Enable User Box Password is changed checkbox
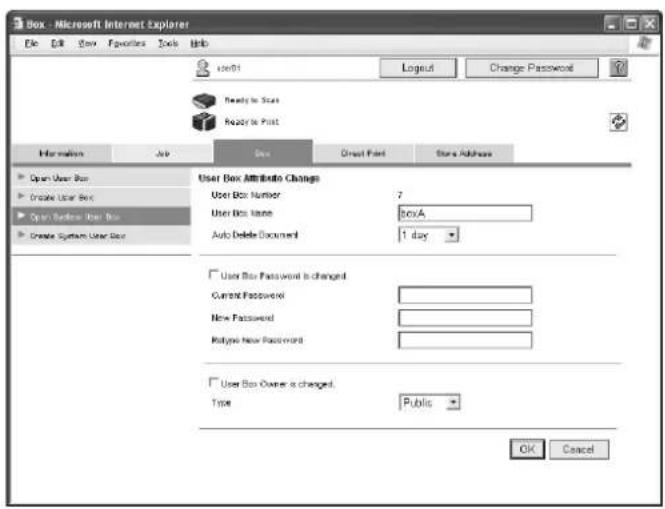The height and width of the screenshot is (509, 665). pyautogui.click(x=213, y=275)
